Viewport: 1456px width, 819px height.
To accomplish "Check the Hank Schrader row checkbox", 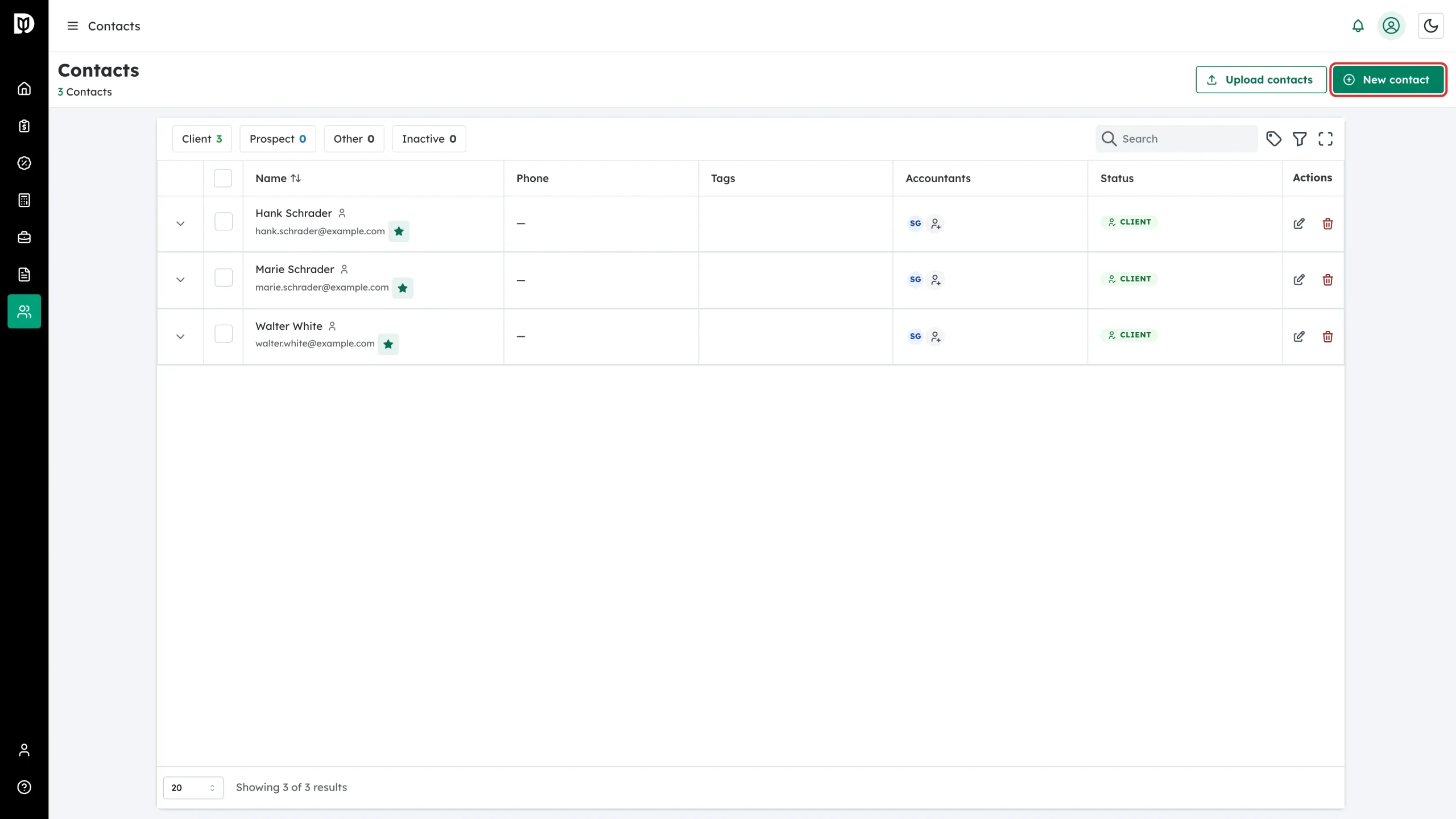I will click(224, 221).
